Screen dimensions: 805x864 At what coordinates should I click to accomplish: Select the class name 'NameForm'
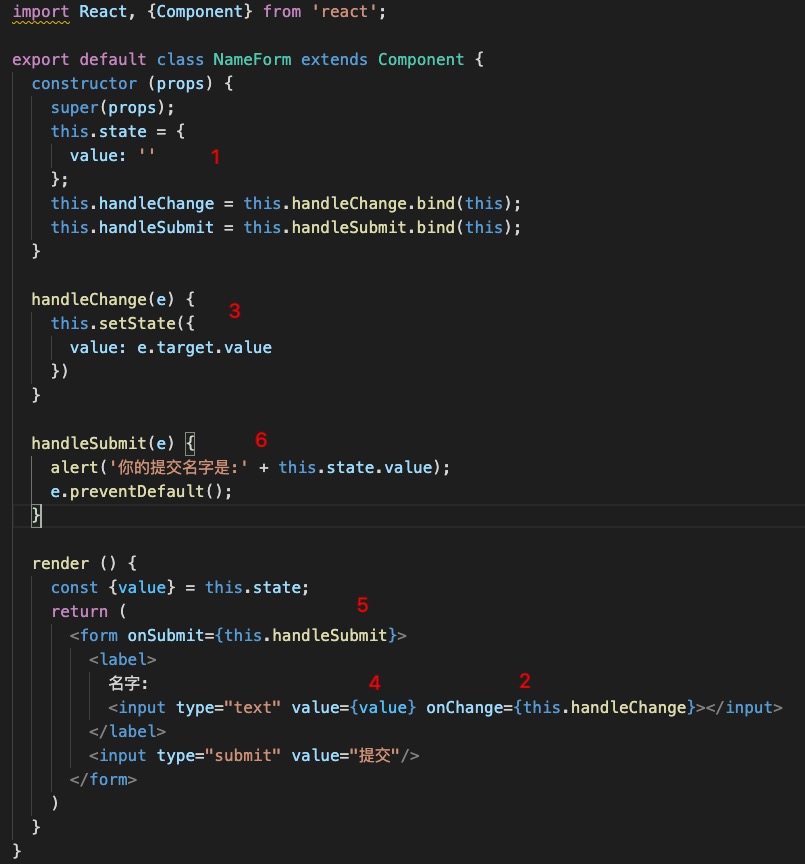[x=252, y=60]
